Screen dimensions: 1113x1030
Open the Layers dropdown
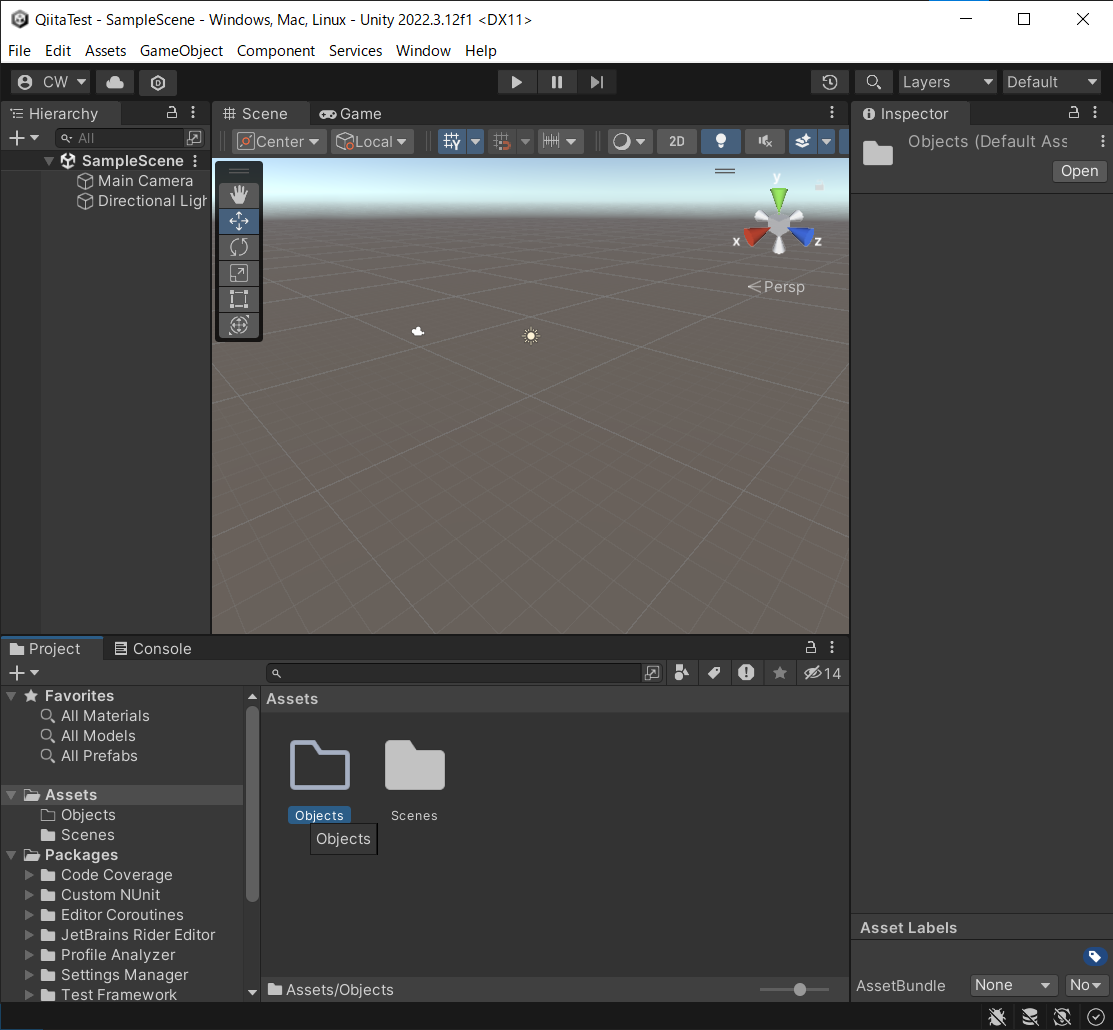(947, 82)
